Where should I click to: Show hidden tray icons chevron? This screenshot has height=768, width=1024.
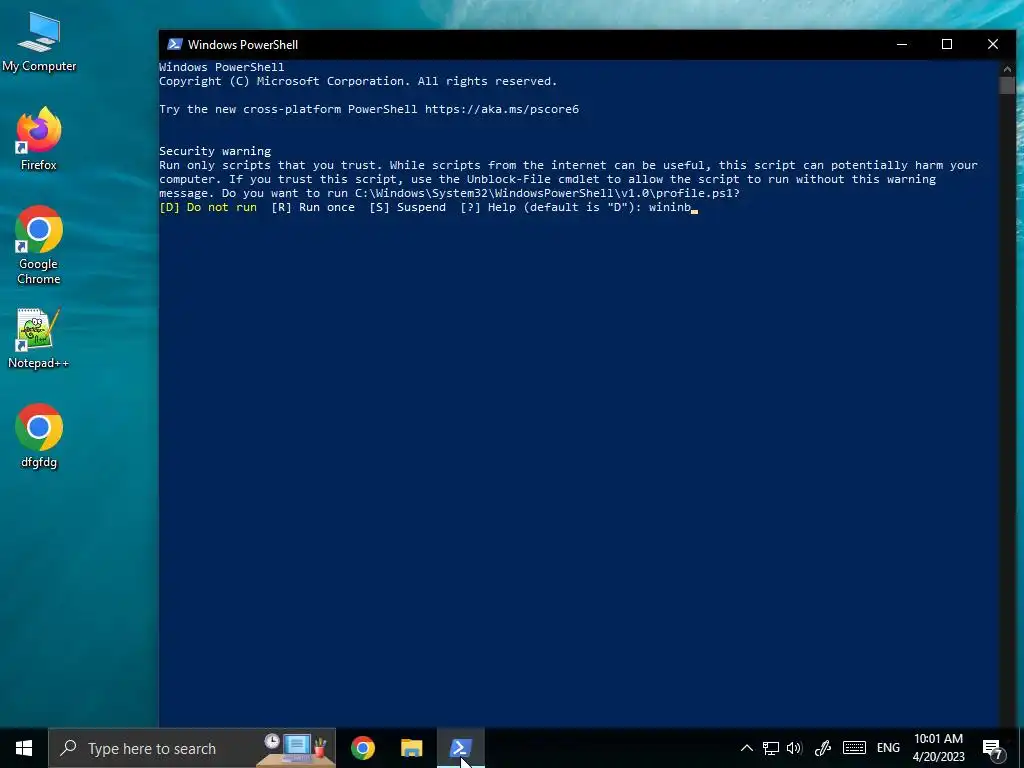pos(746,748)
